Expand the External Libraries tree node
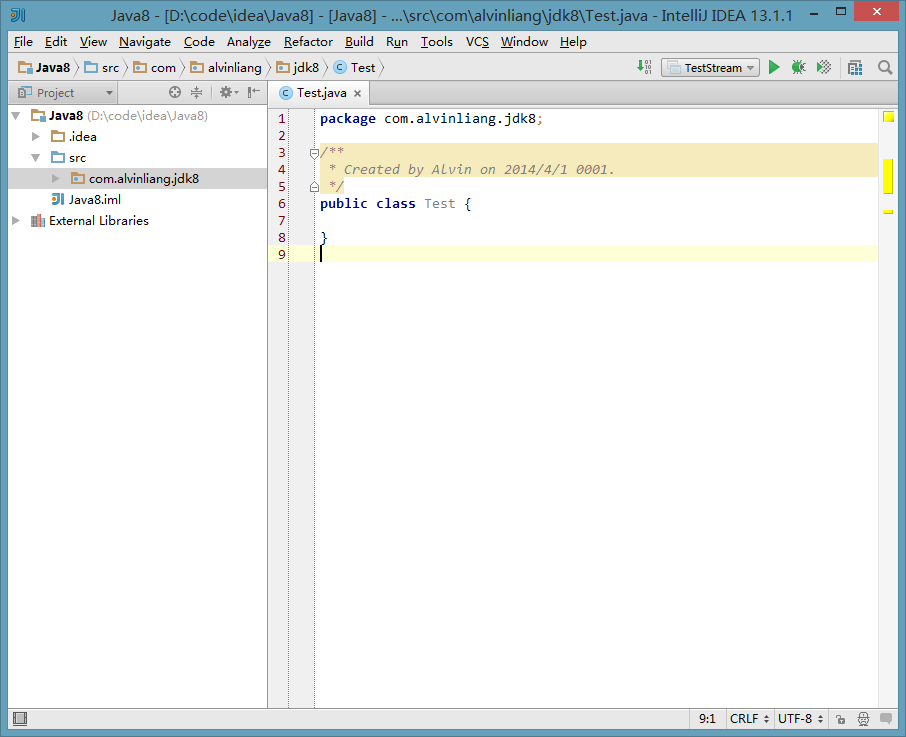Screen dimensions: 906x737 (x=16, y=221)
